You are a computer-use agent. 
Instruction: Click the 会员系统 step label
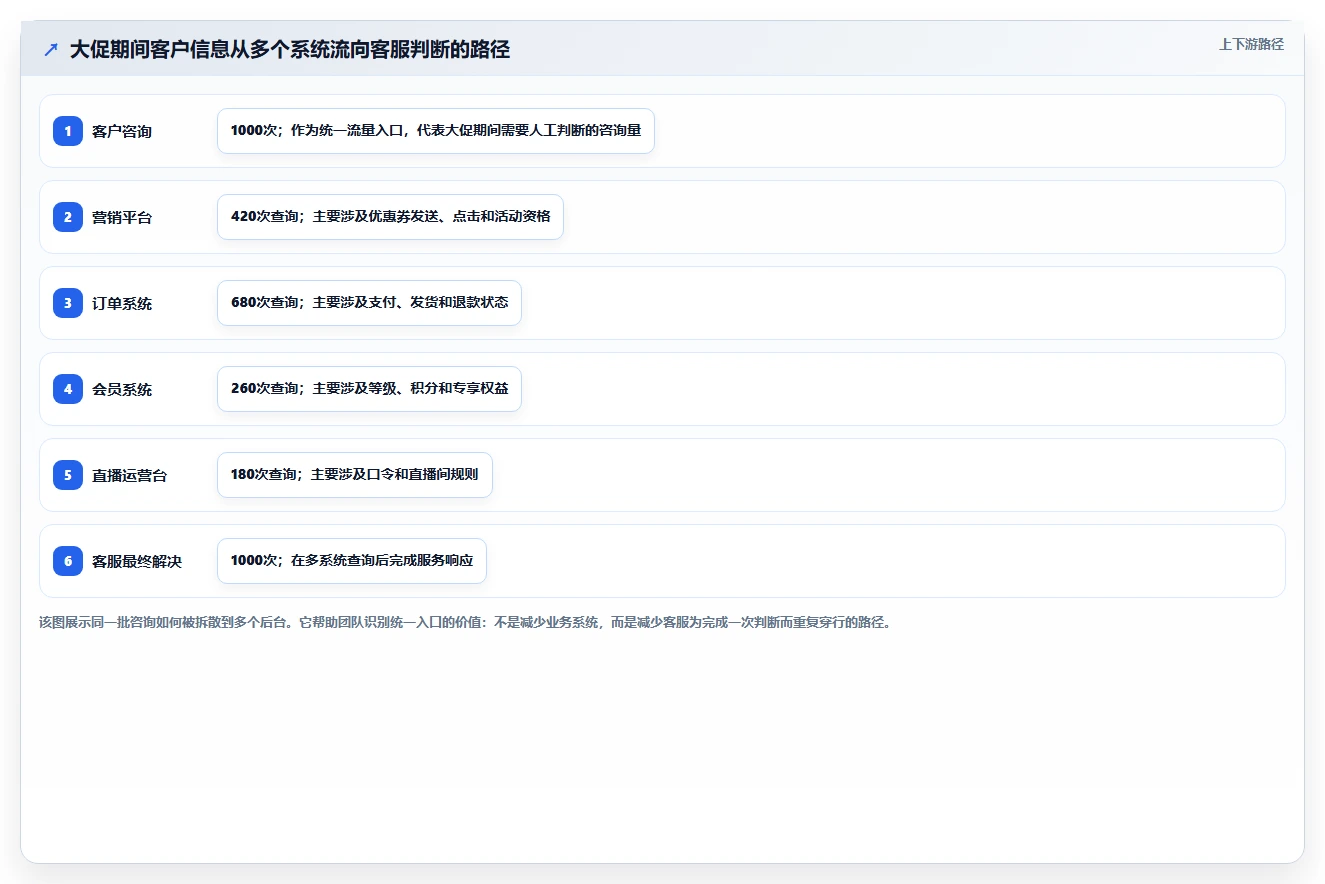point(122,389)
